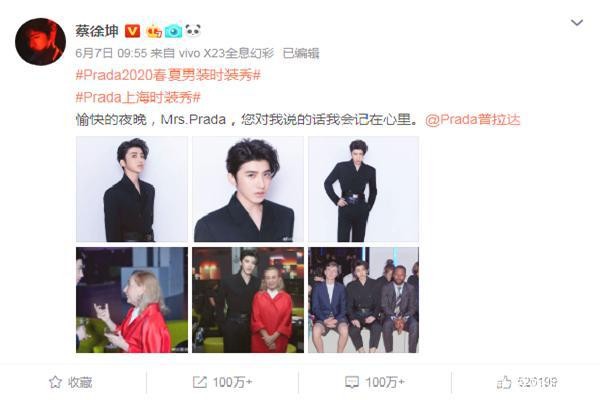
Task: Open the close-up face portrait photo
Action: (x=248, y=189)
